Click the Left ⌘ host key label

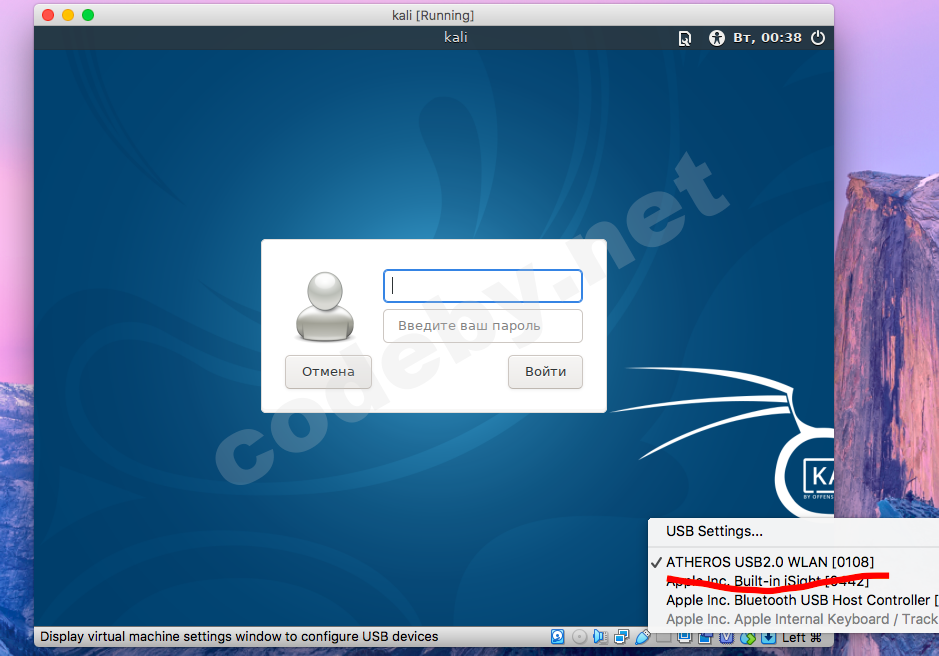tap(801, 637)
